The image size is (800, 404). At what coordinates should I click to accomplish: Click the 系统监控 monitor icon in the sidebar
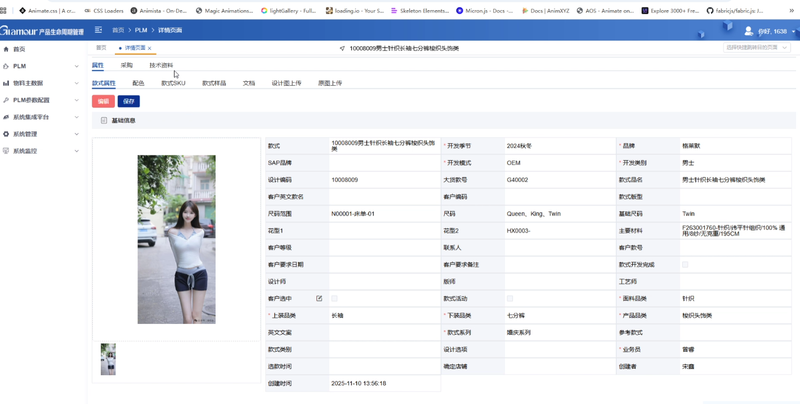6,151
